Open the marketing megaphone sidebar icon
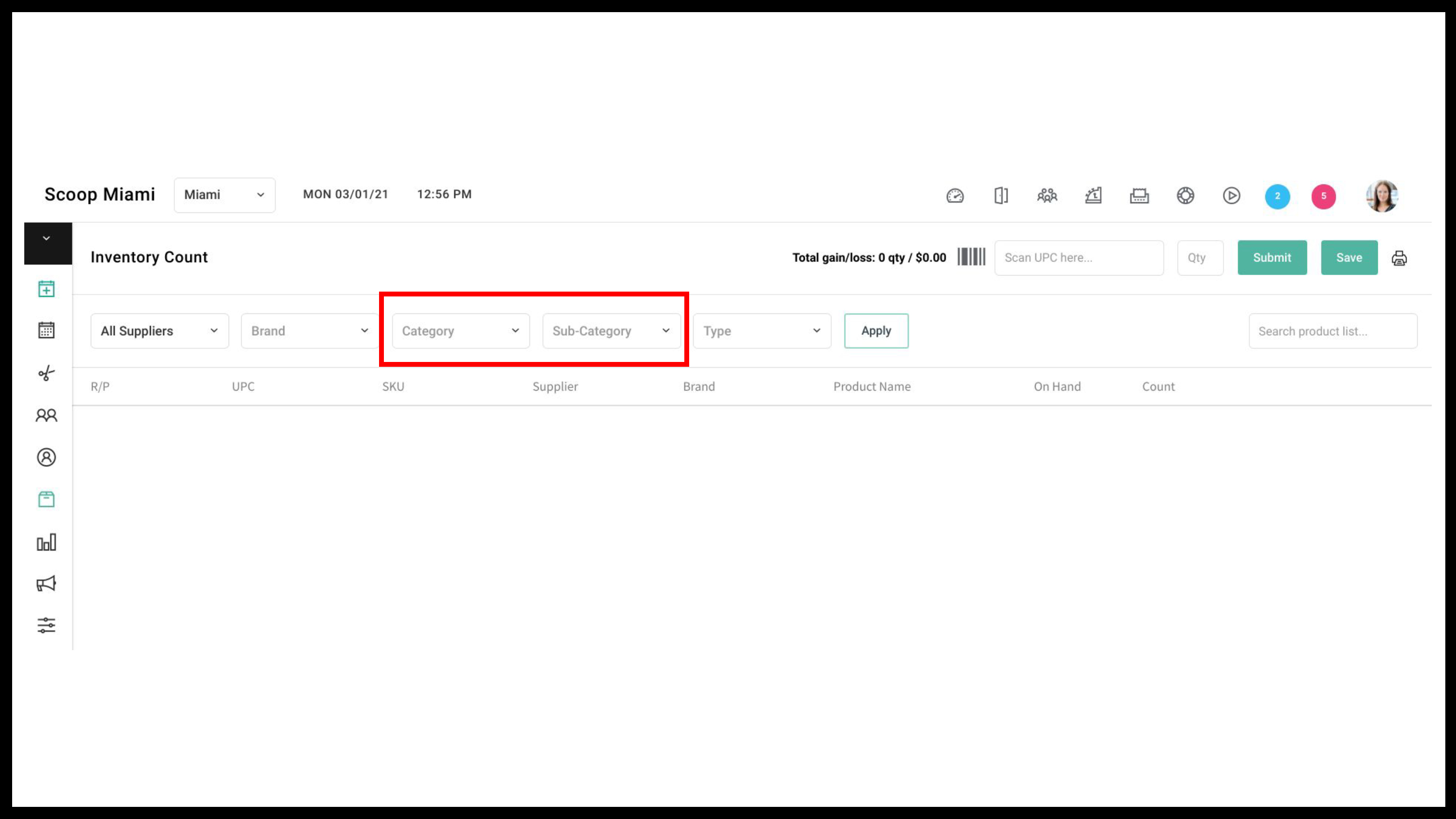 point(46,583)
